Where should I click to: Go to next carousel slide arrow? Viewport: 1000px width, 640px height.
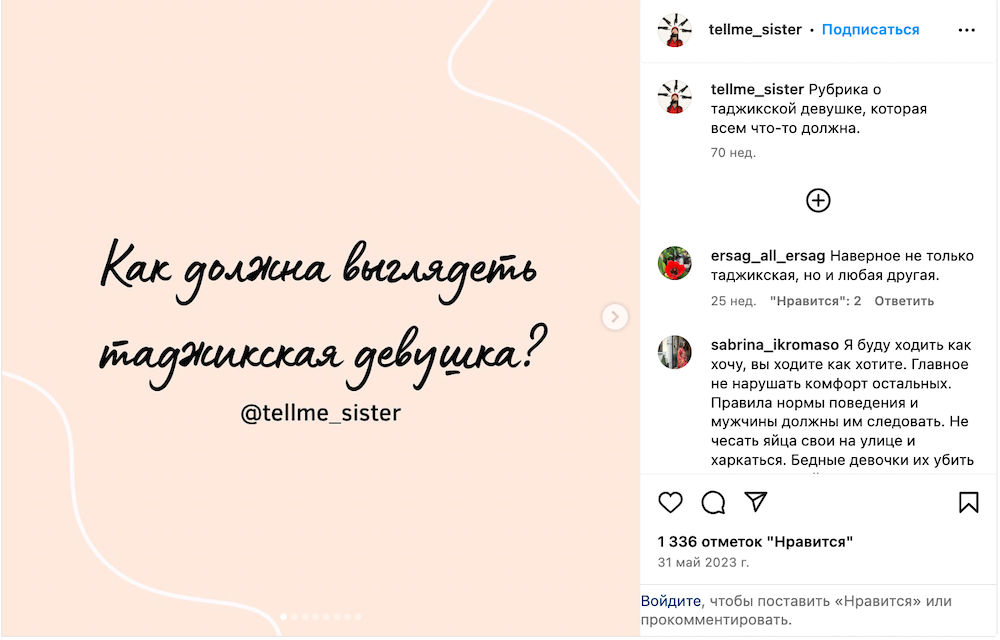(615, 317)
